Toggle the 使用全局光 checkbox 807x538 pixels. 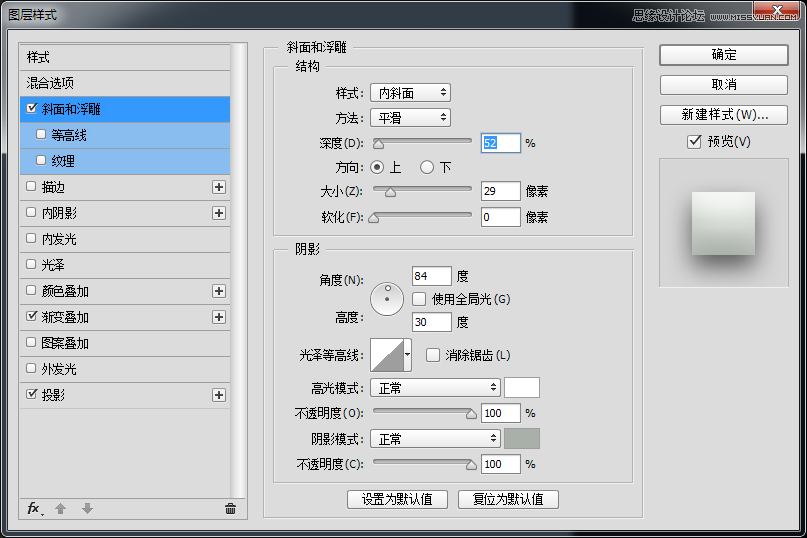click(420, 299)
